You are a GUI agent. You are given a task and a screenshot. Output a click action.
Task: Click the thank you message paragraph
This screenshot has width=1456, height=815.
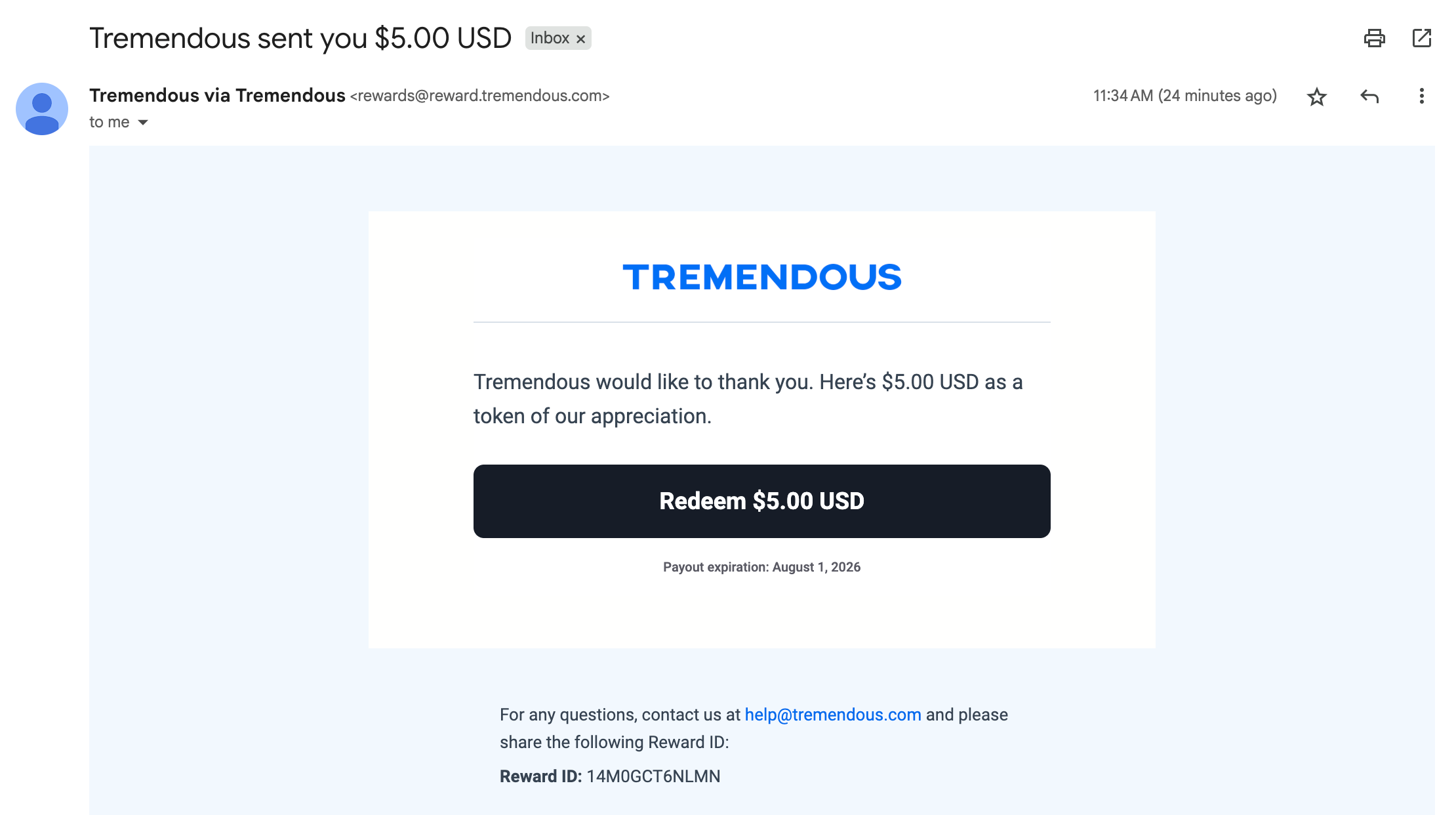pyautogui.click(x=748, y=399)
